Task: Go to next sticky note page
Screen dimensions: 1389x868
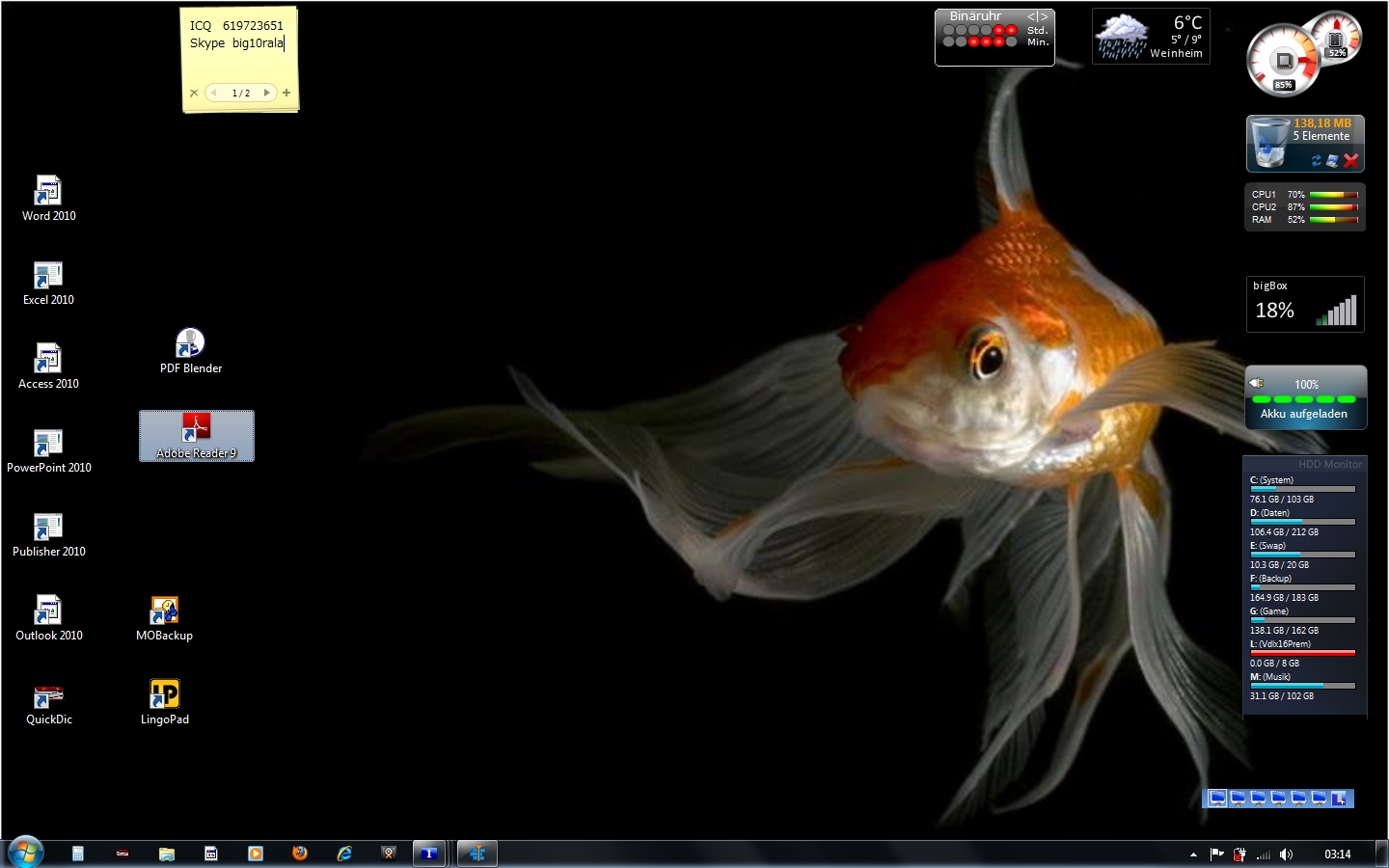Action: click(267, 94)
